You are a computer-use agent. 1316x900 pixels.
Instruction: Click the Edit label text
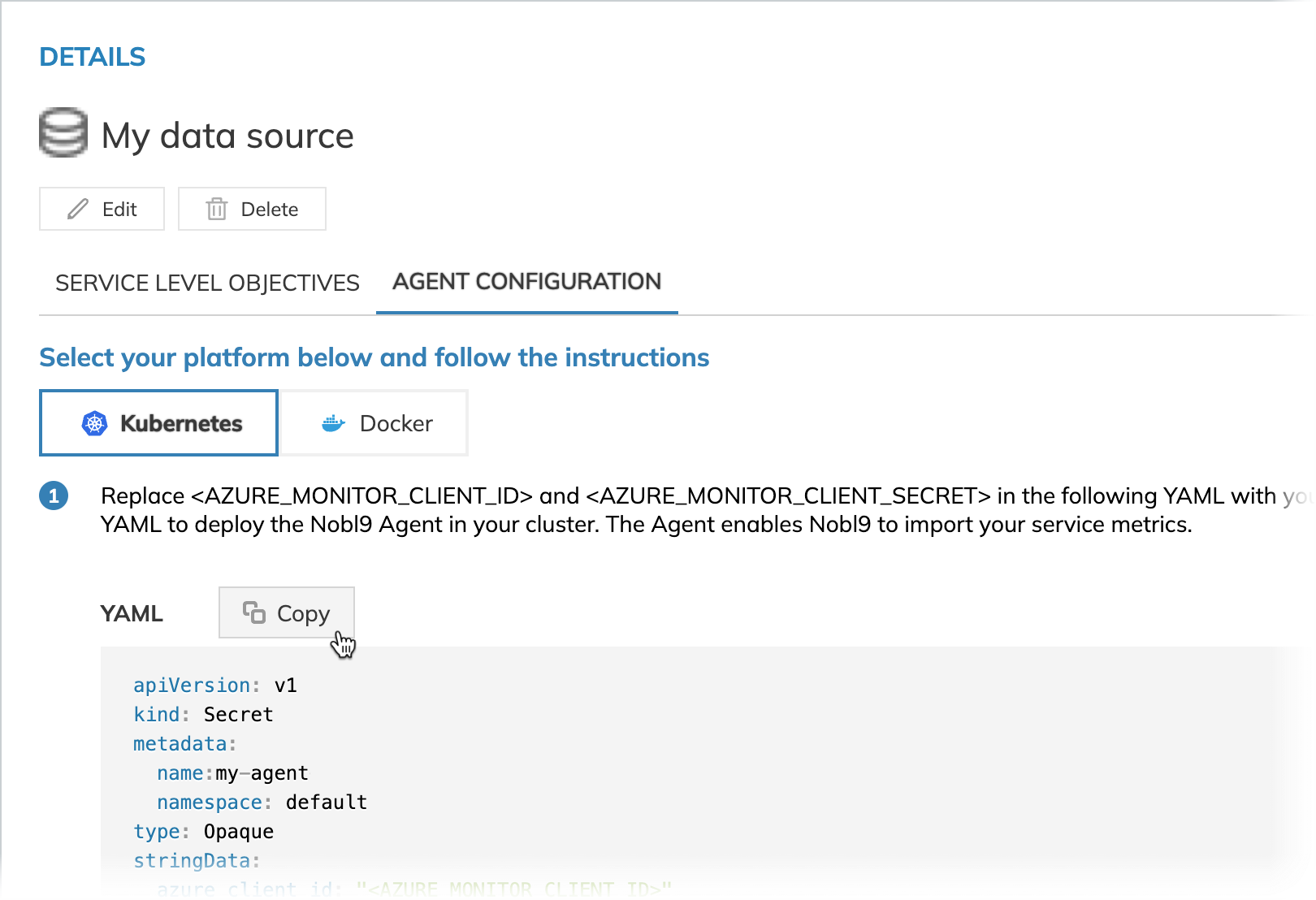click(119, 210)
